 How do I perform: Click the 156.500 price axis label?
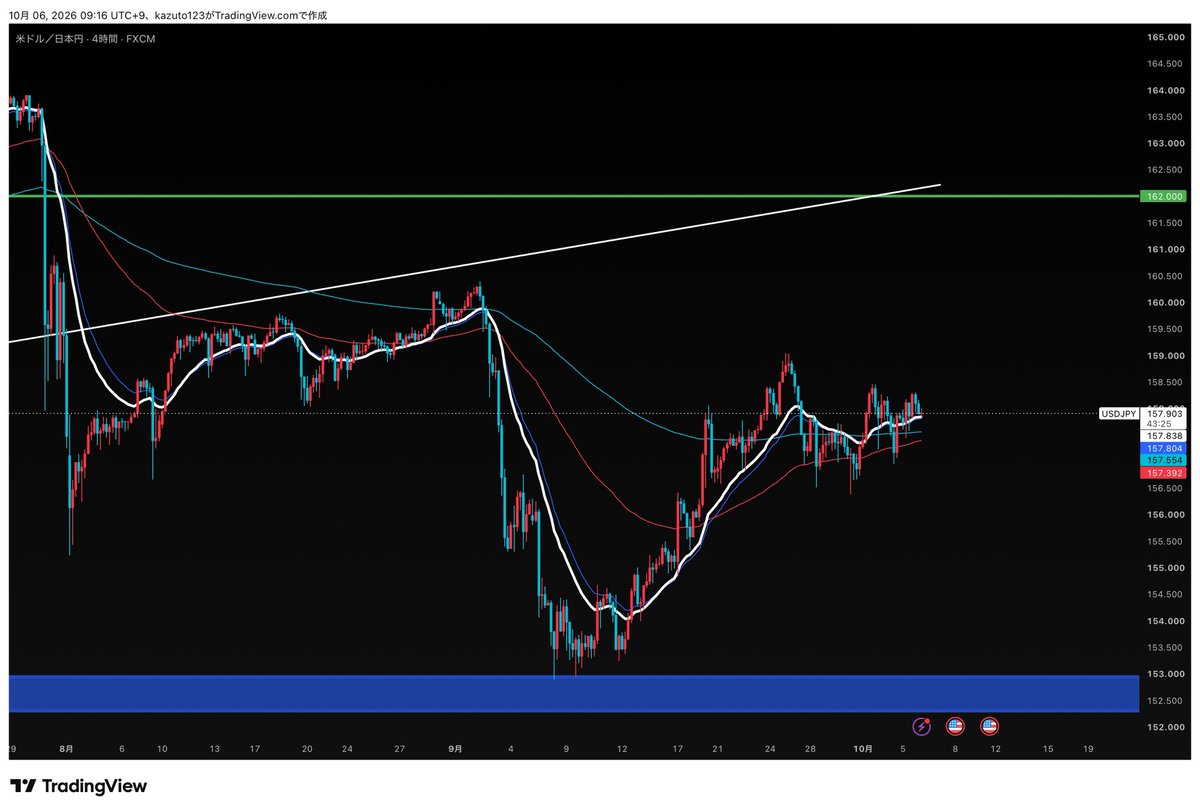pyautogui.click(x=1165, y=488)
